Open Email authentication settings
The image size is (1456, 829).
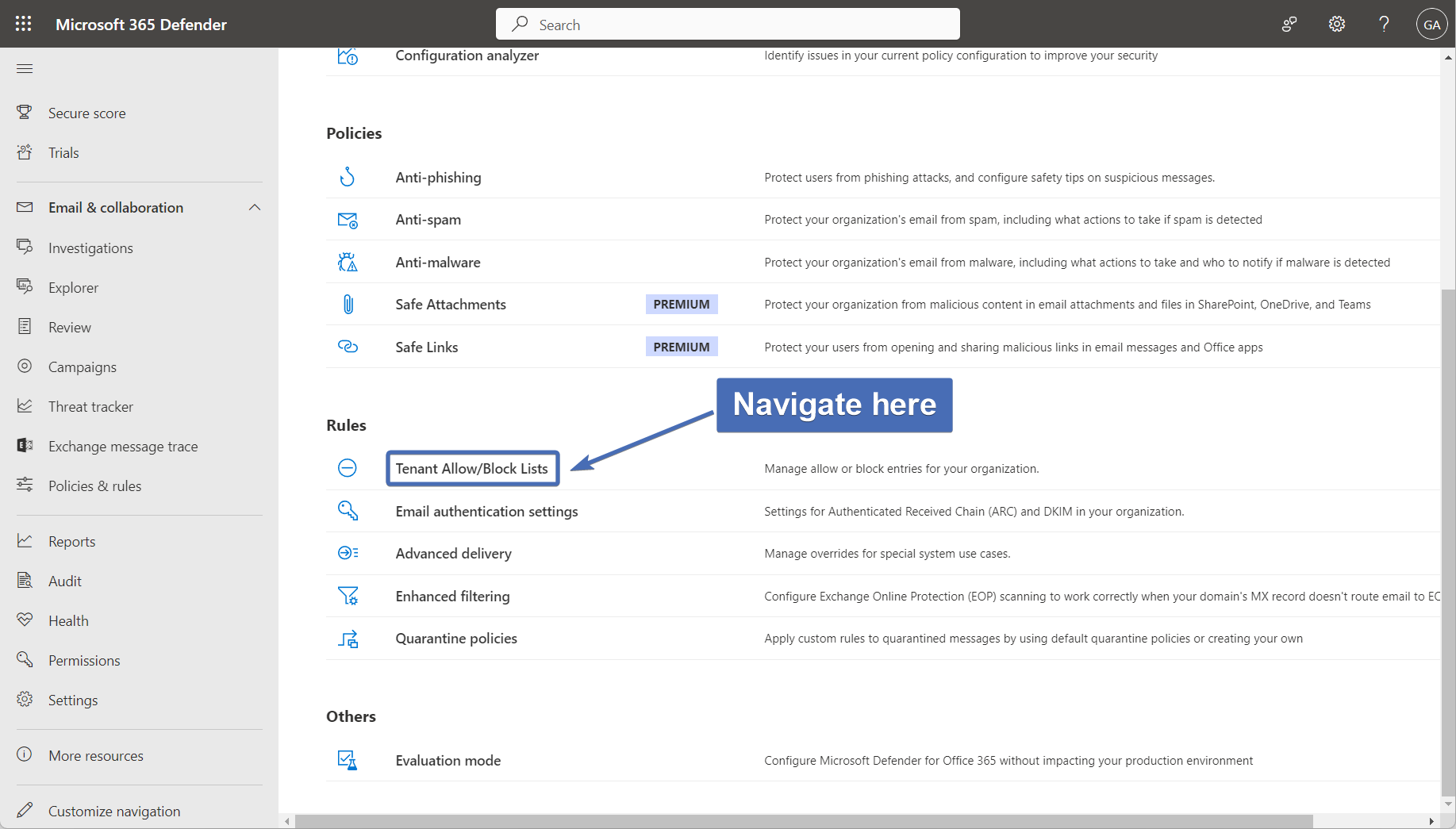point(486,512)
